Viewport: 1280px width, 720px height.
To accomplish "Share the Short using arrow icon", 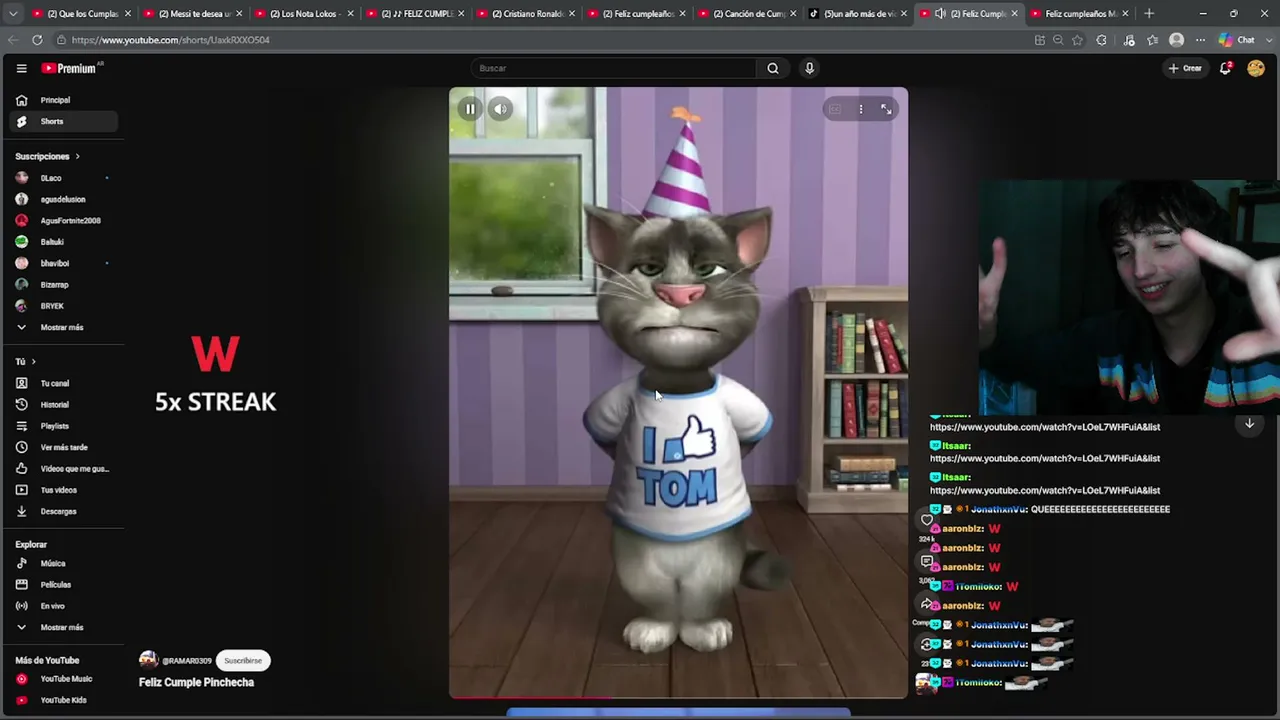I will [x=927, y=604].
